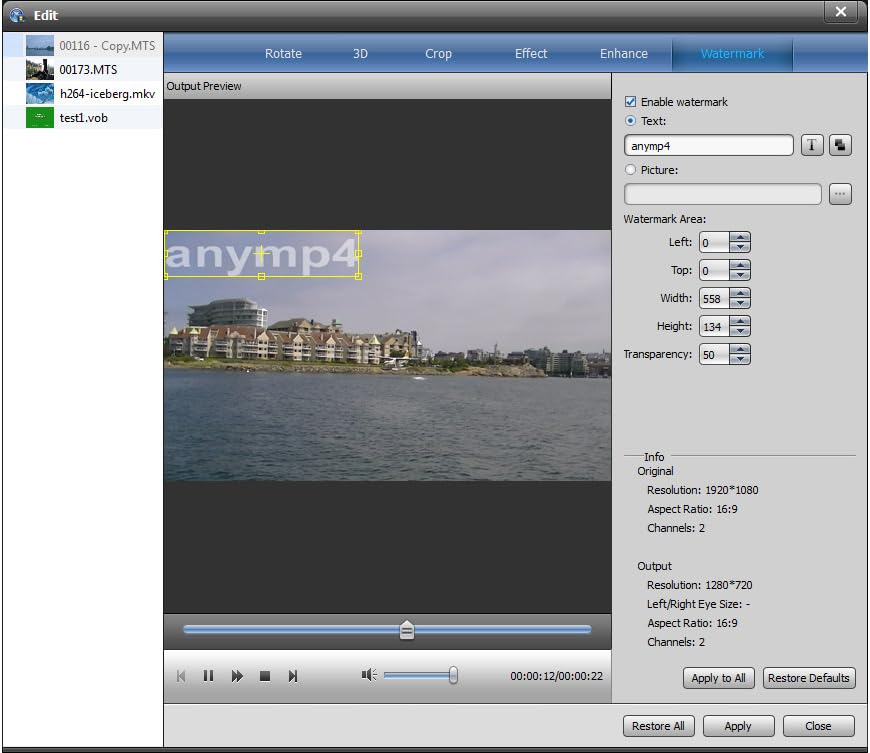Jump to the previous frame
The height and width of the screenshot is (753, 870).
(x=181, y=676)
